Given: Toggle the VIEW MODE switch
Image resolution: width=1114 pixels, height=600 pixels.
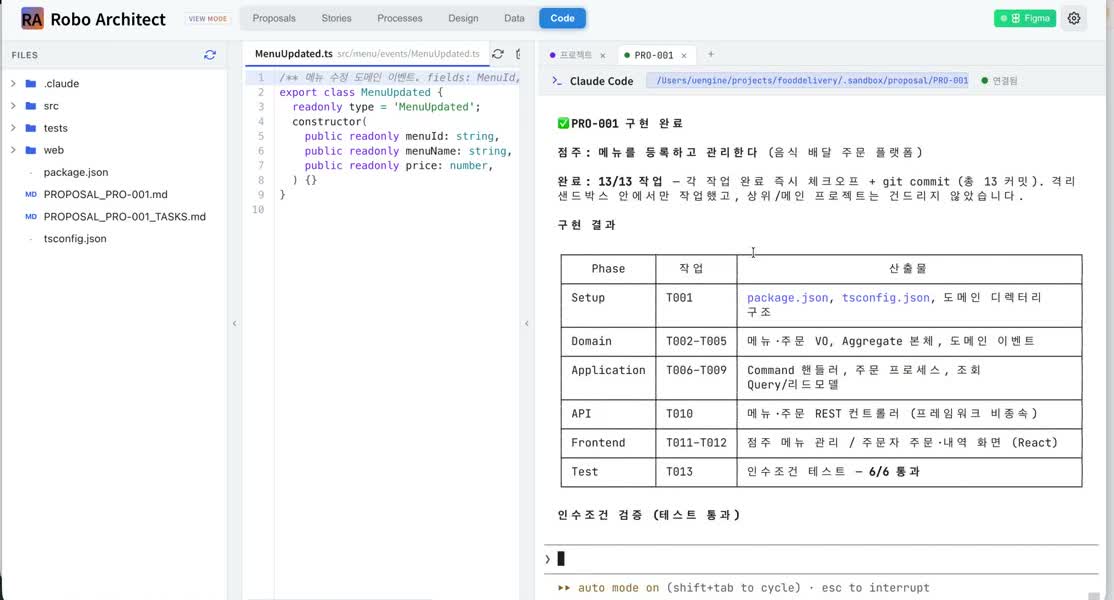Looking at the screenshot, I should click(x=208, y=18).
